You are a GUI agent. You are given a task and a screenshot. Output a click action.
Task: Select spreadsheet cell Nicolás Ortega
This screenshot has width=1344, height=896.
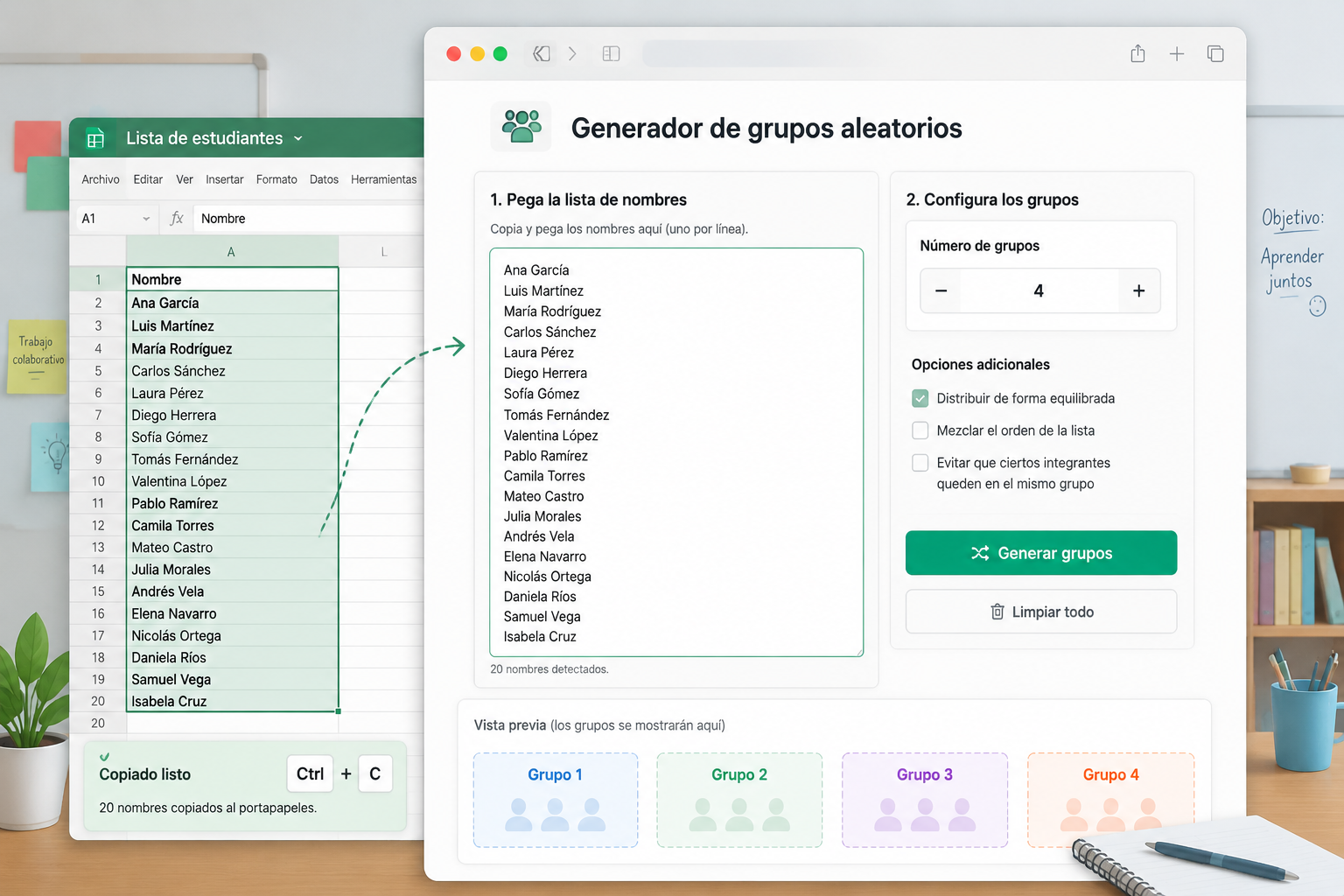[232, 635]
